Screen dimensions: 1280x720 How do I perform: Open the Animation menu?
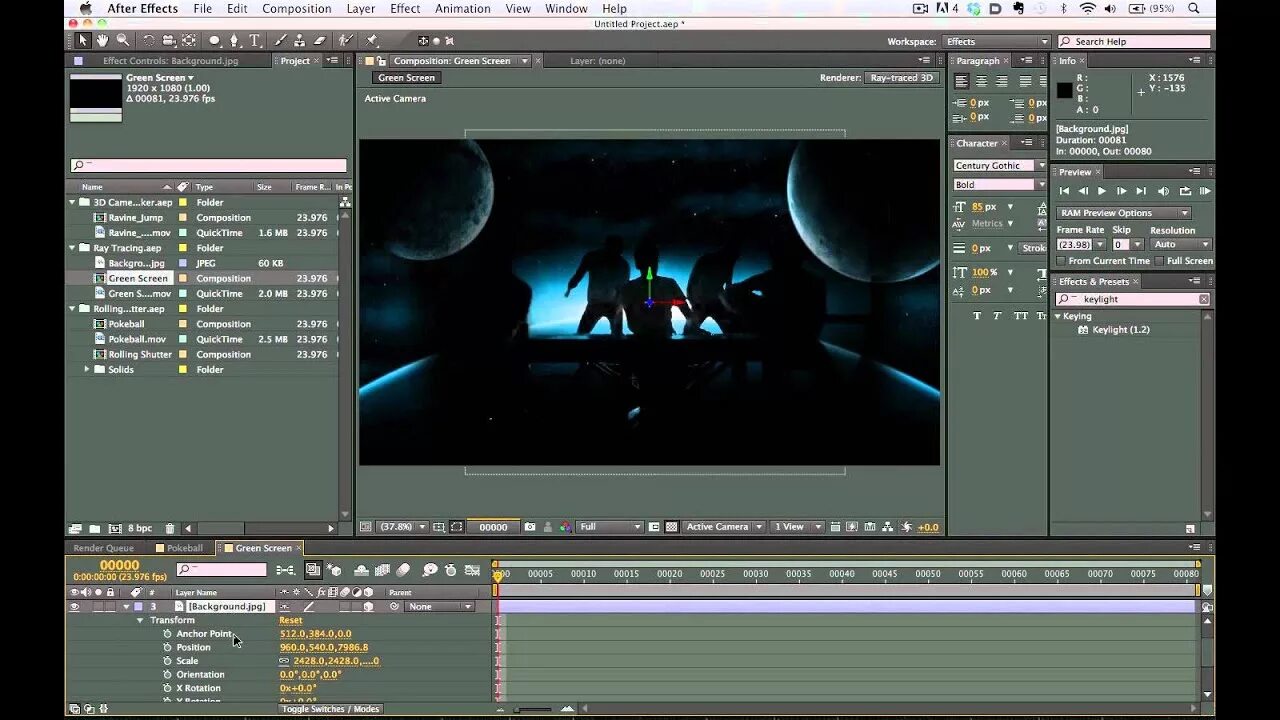click(462, 9)
